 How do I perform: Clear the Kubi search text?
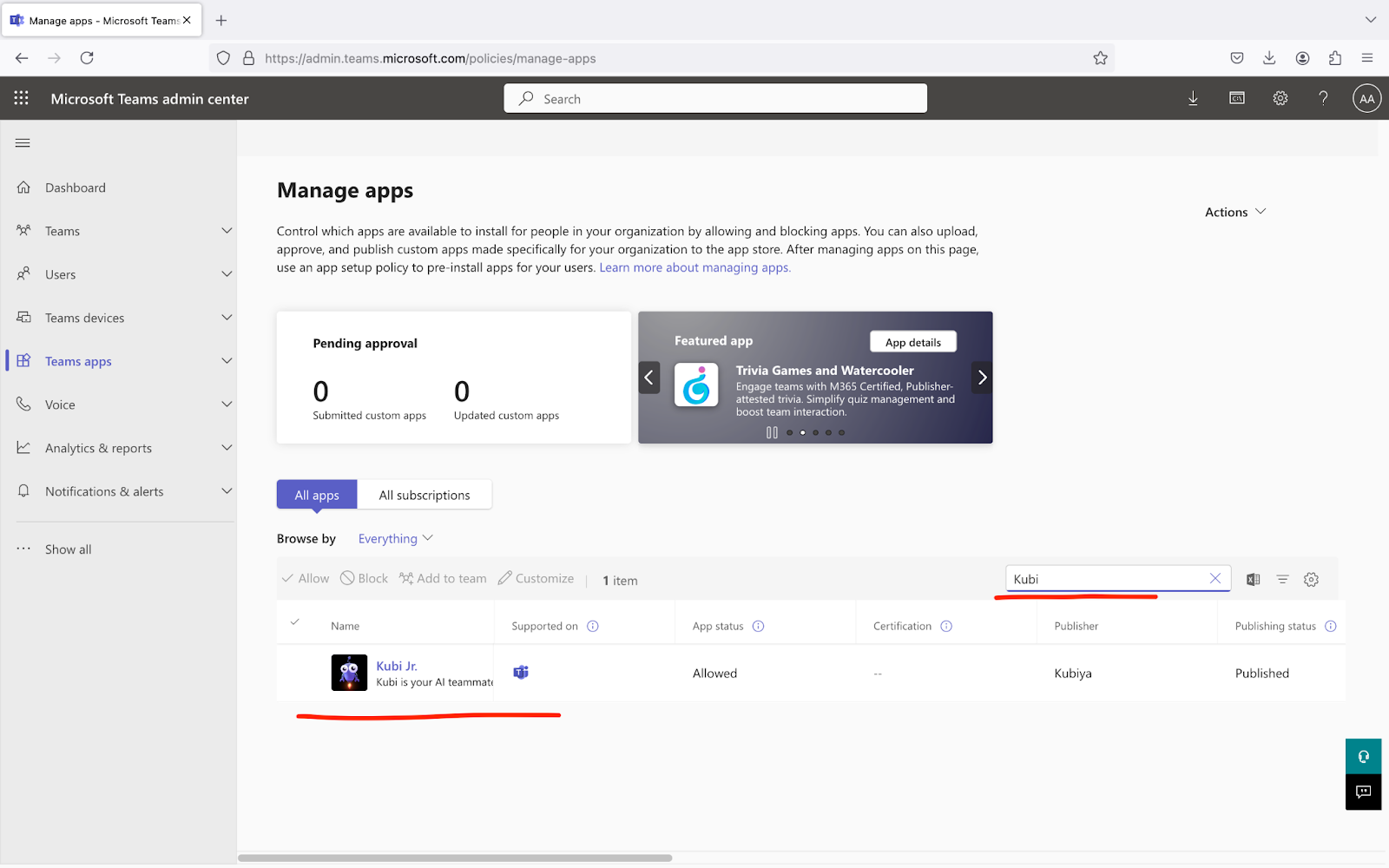tap(1215, 578)
